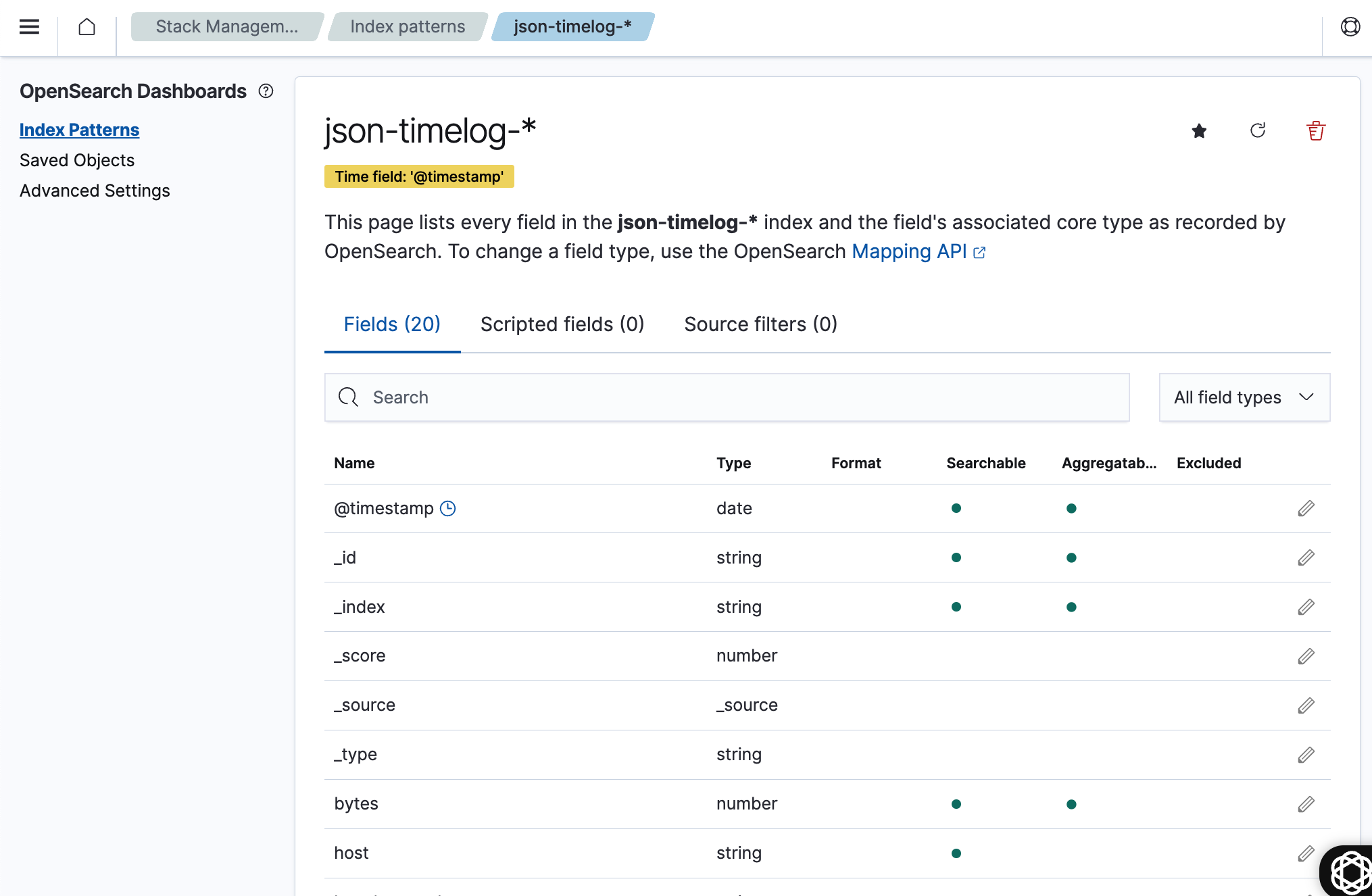
Task: Set json-timelog-* as default index star
Action: coord(1199,130)
